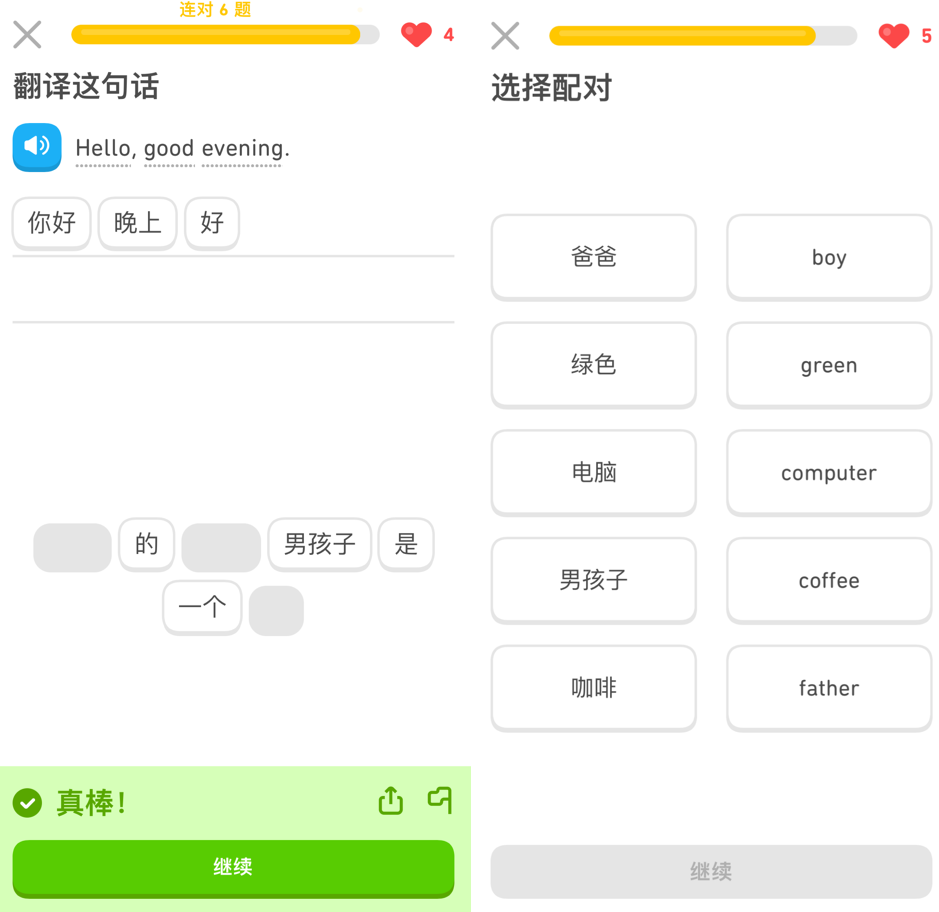Choose the 爸爸 matching card

(x=594, y=257)
